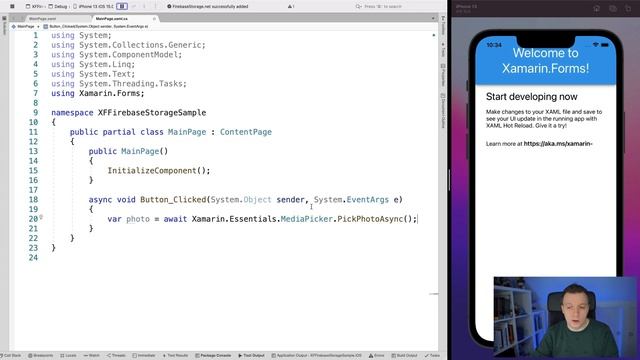
Task: Open the Breakpoints pad
Action: coord(40,356)
